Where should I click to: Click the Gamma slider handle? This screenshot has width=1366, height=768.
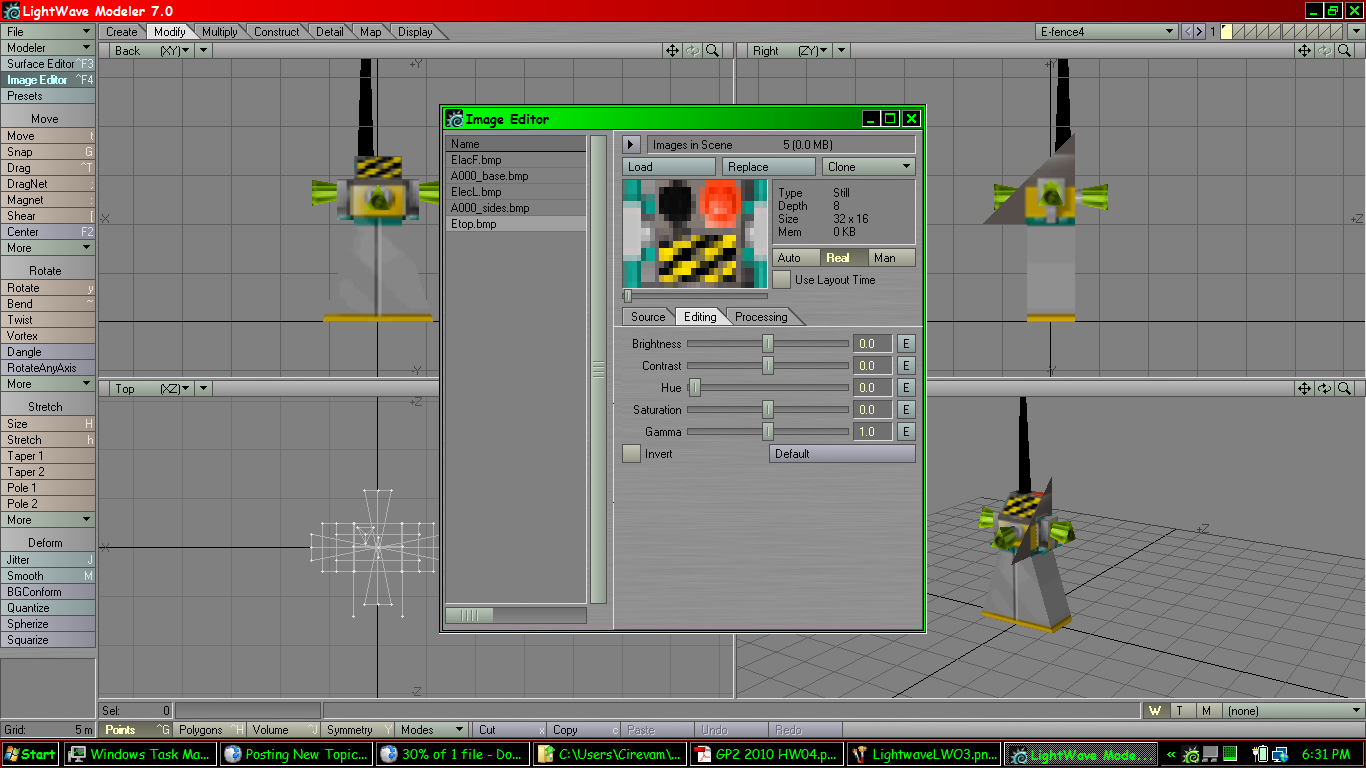point(768,432)
